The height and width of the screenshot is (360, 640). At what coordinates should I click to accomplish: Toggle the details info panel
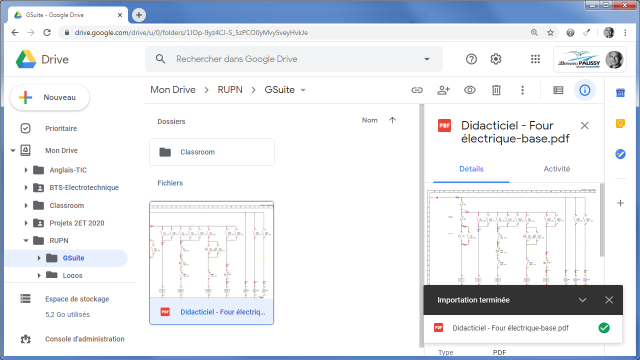pyautogui.click(x=584, y=90)
